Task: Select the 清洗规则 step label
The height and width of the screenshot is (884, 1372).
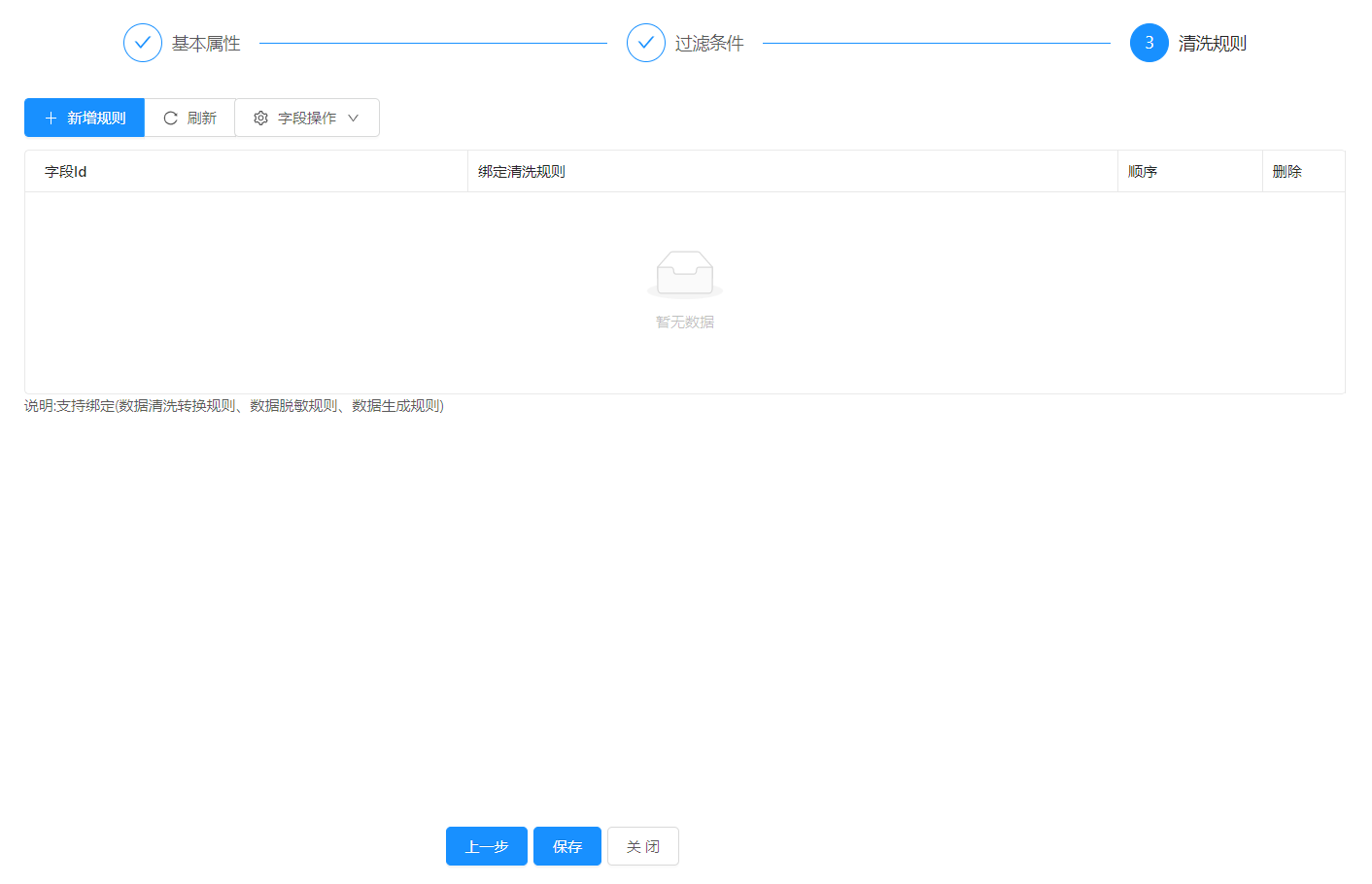Action: pyautogui.click(x=1212, y=44)
